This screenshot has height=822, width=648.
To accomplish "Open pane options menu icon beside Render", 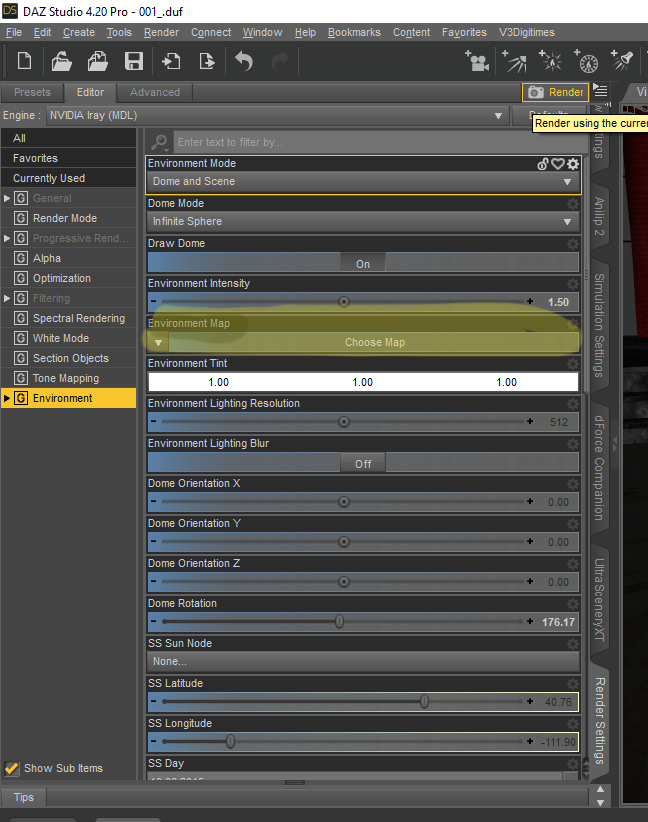I will [600, 90].
